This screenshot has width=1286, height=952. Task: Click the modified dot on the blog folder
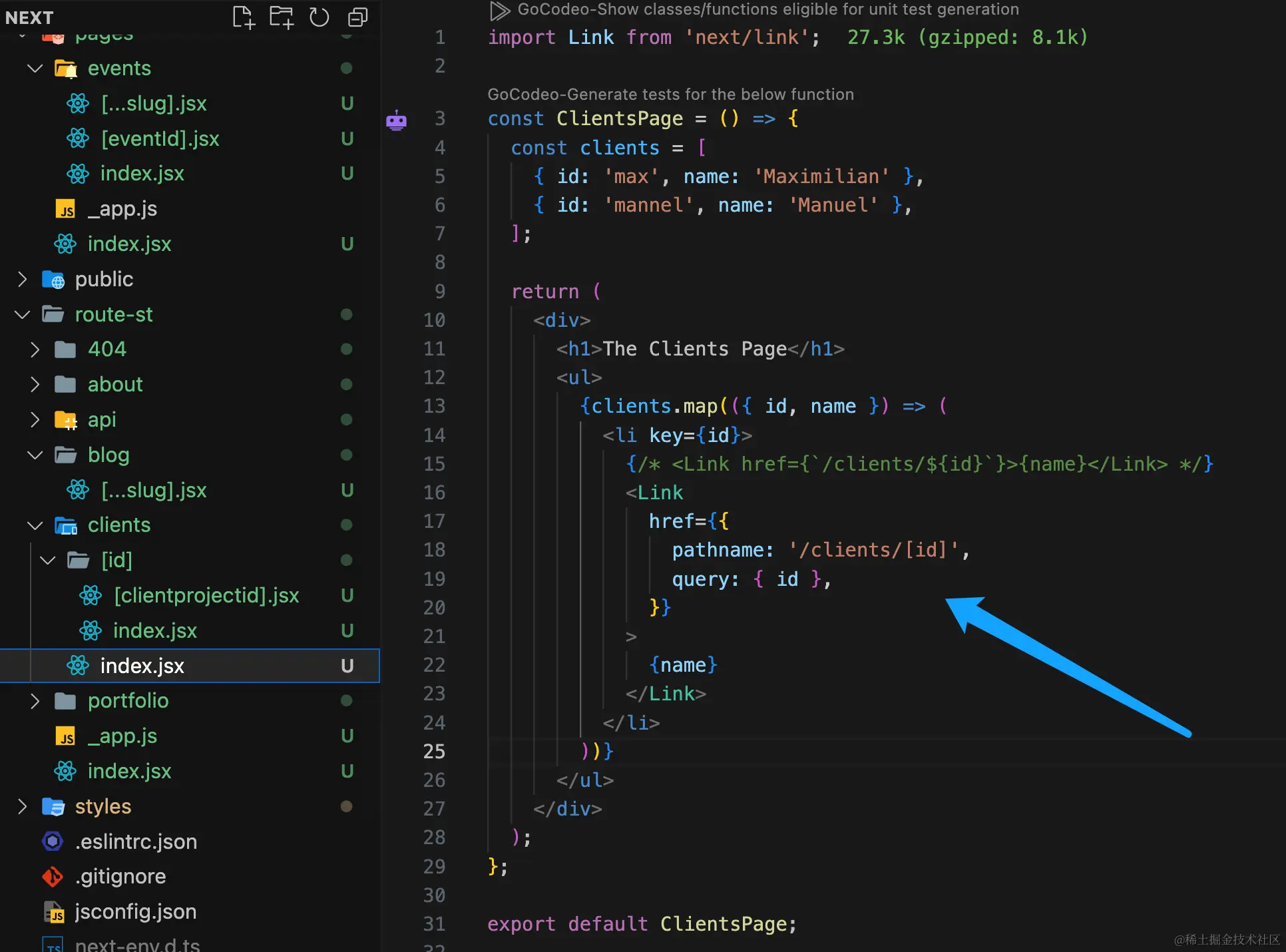pyautogui.click(x=346, y=455)
